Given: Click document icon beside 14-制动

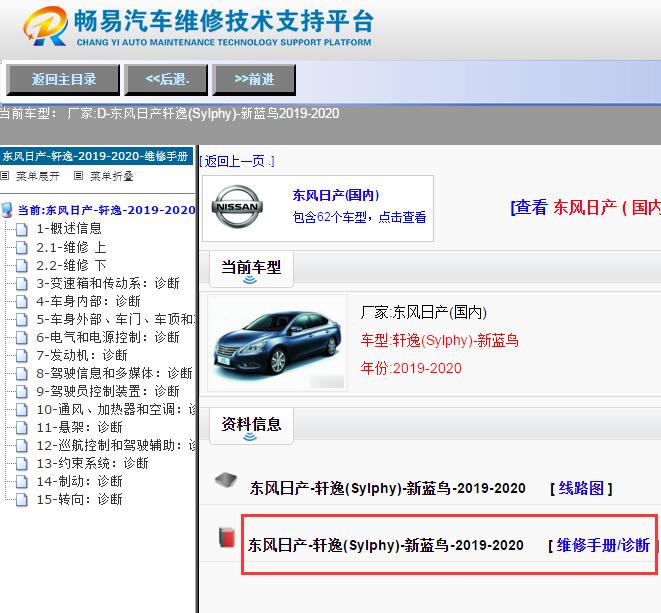Looking at the screenshot, I should coord(21,482).
